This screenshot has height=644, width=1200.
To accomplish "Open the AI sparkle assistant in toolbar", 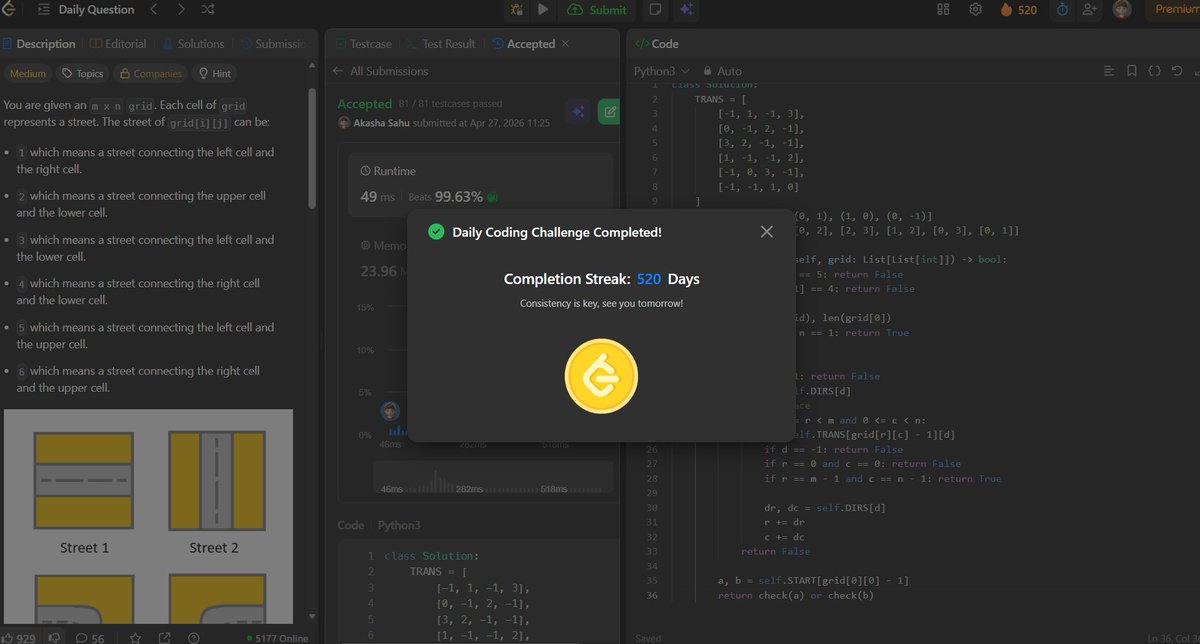I will (686, 10).
